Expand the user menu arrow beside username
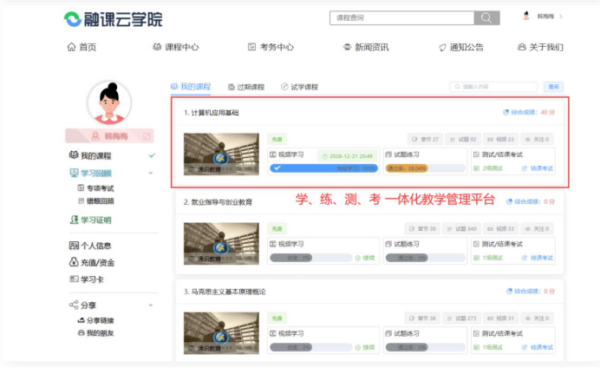 (x=561, y=16)
